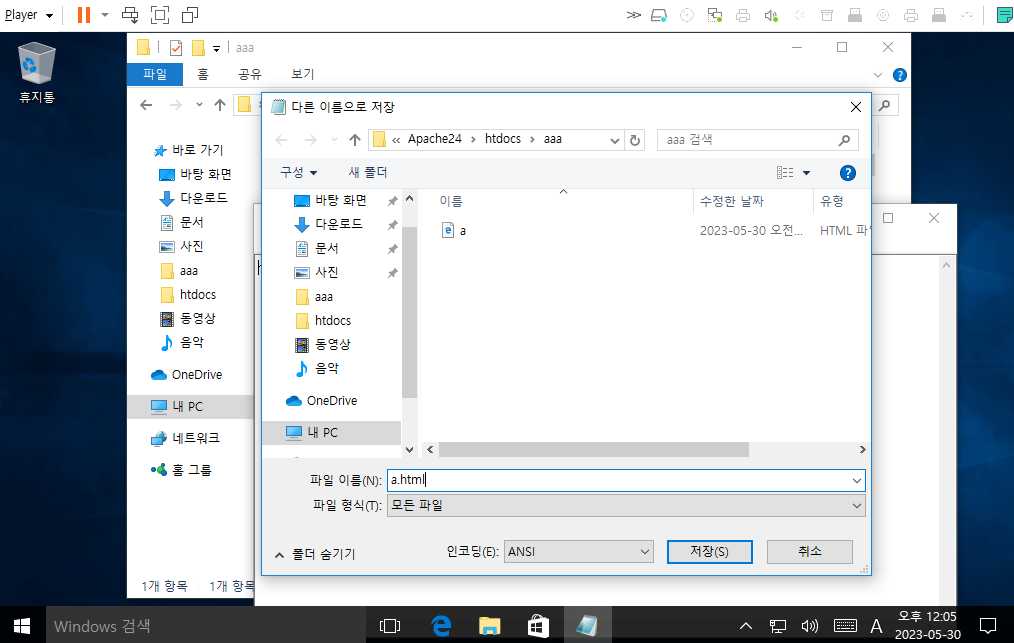Click the htdocs breadcrumb in the save dialog
This screenshot has height=643, width=1014.
point(502,139)
